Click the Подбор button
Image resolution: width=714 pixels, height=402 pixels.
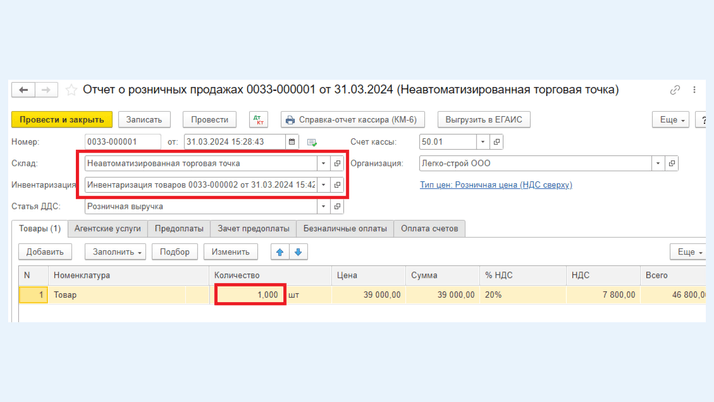coord(174,252)
